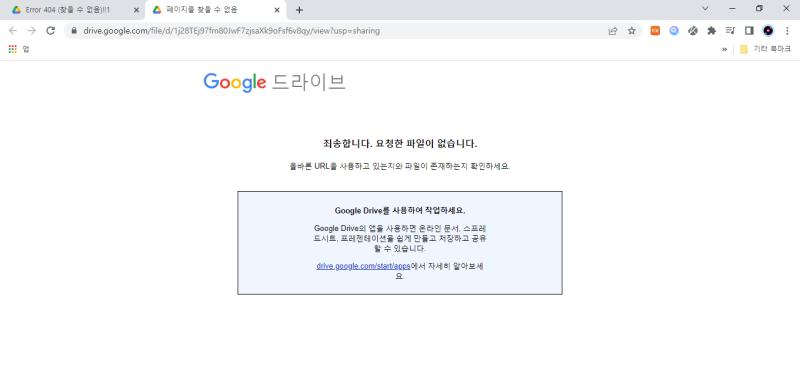Click the Google Drive logo
The width and height of the screenshot is (800, 375).
pos(274,82)
